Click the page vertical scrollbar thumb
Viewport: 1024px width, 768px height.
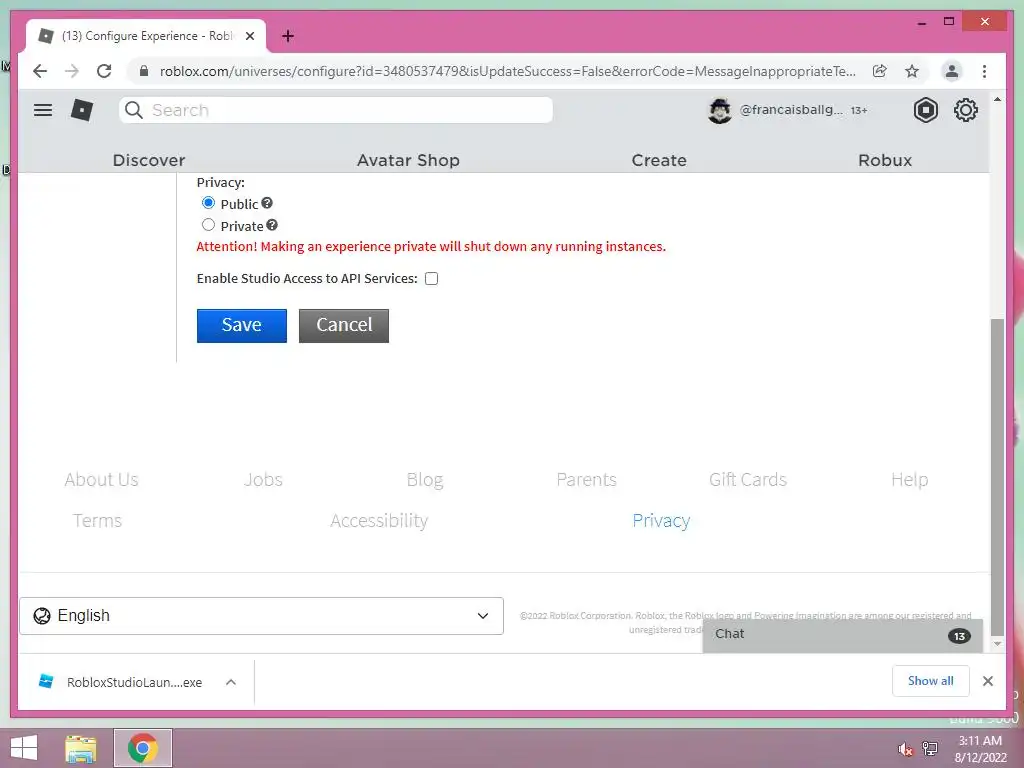pos(997,477)
